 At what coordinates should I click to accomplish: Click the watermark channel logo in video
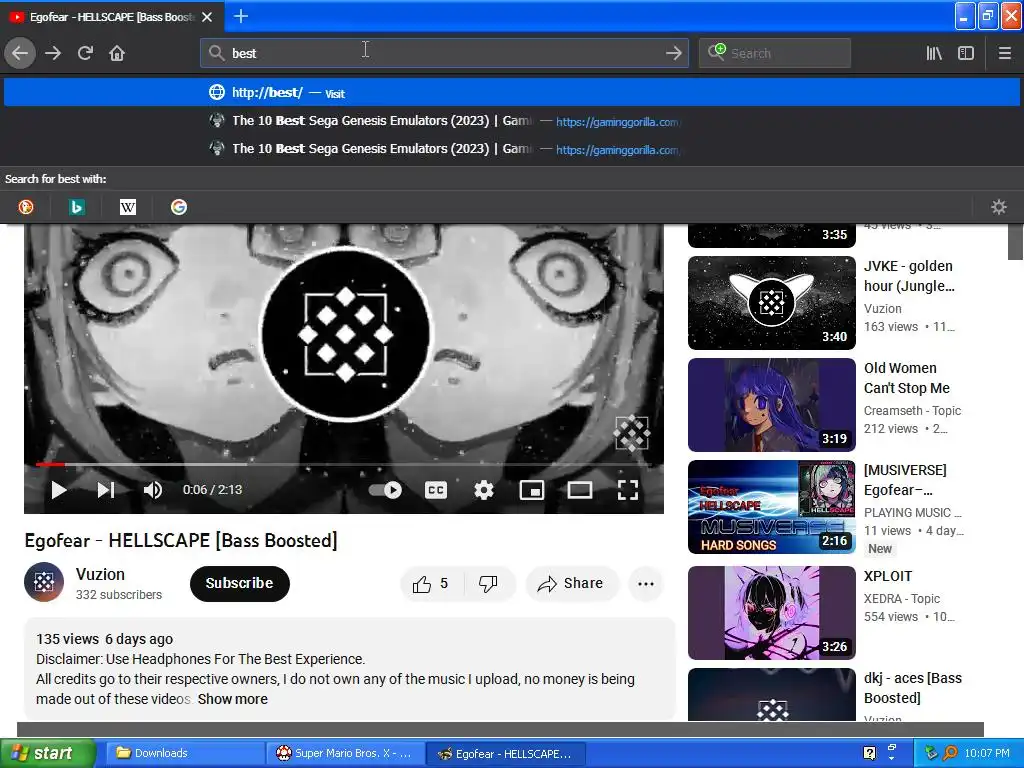tap(632, 433)
